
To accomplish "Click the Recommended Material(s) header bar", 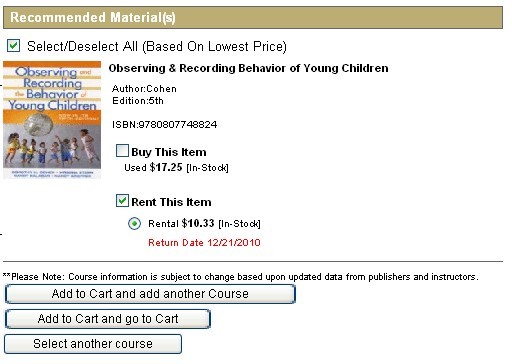I will point(253,17).
